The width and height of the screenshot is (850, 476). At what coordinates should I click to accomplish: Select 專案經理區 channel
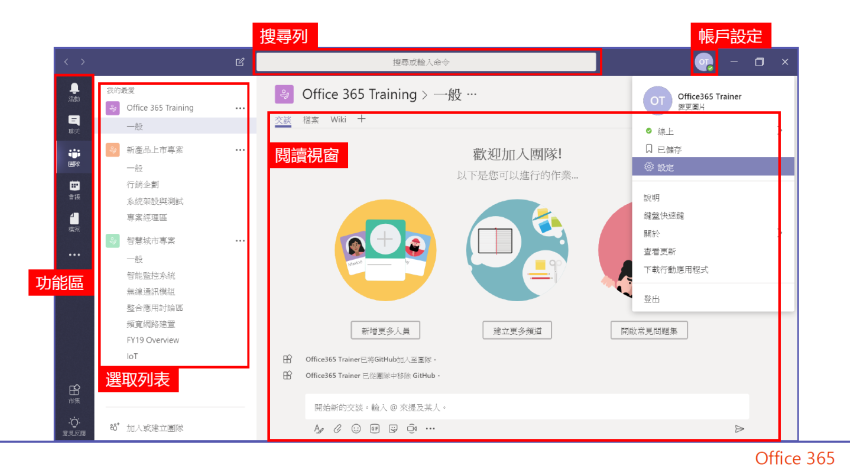click(147, 217)
